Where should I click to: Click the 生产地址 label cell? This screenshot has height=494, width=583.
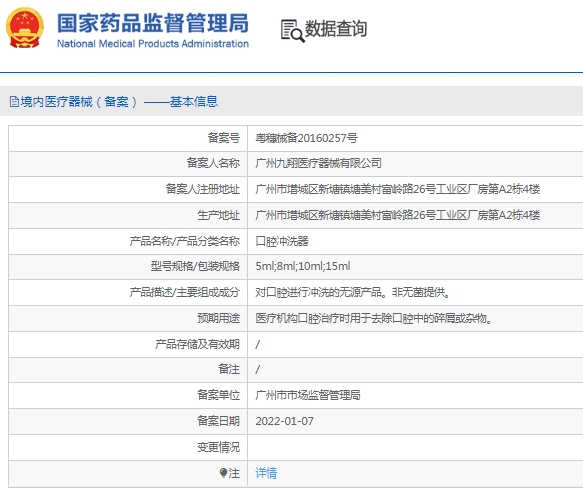click(x=128, y=215)
